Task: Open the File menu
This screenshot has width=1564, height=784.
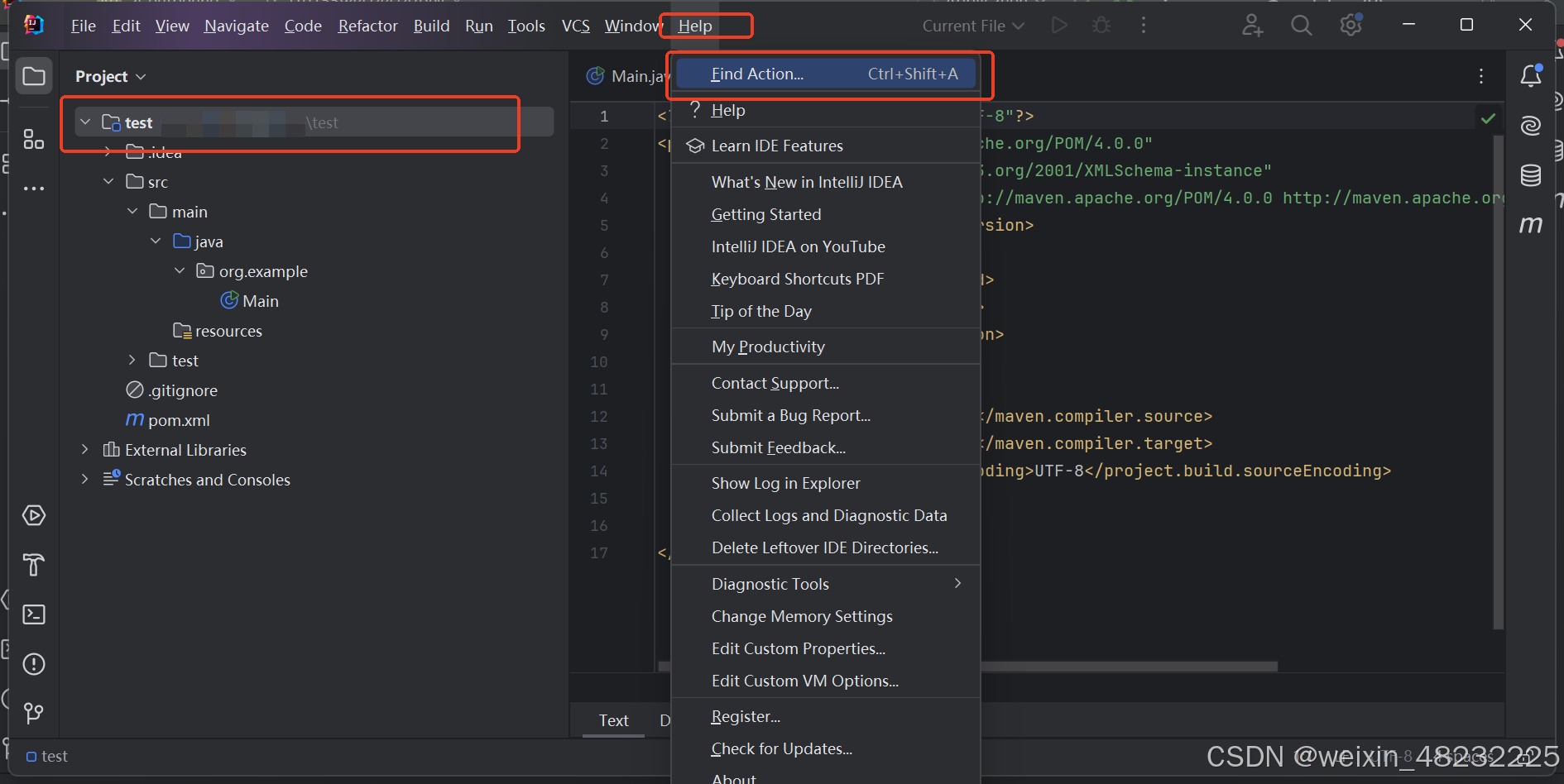Action: tap(84, 26)
